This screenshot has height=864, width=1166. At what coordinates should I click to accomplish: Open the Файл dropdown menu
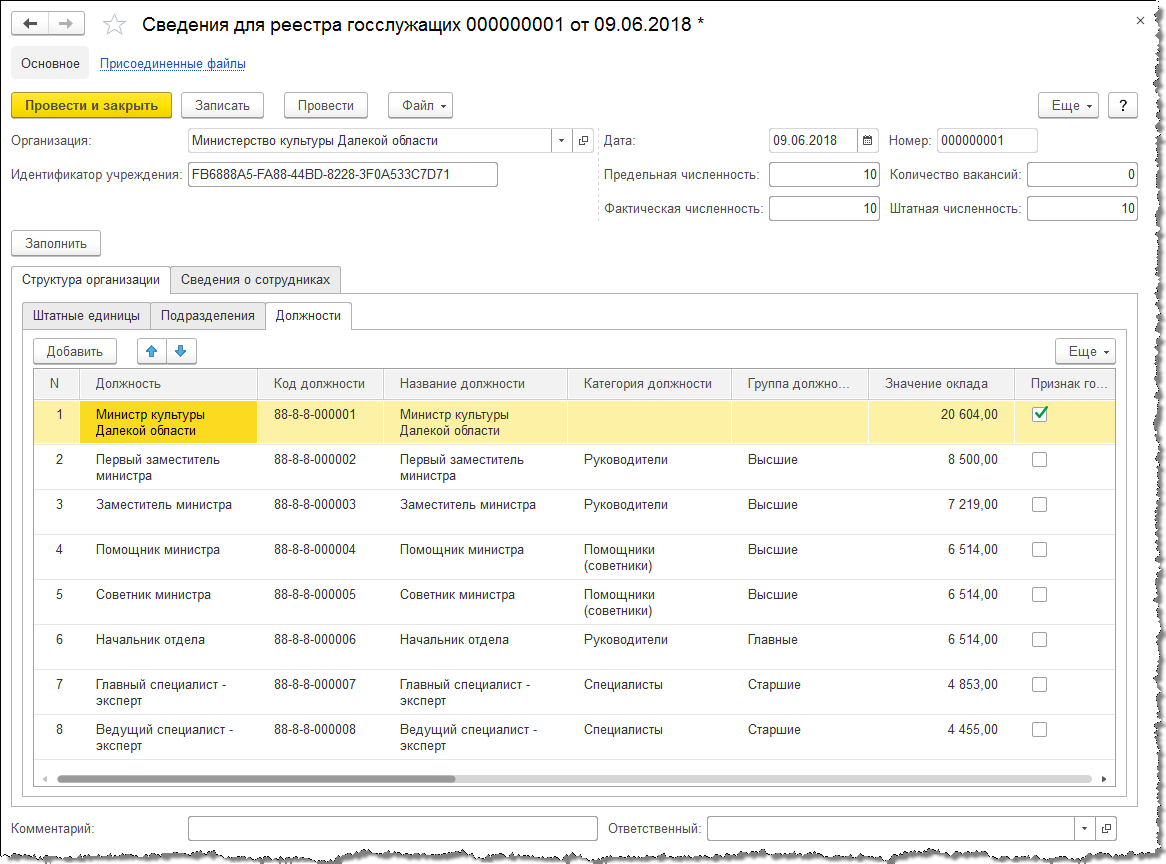click(420, 105)
